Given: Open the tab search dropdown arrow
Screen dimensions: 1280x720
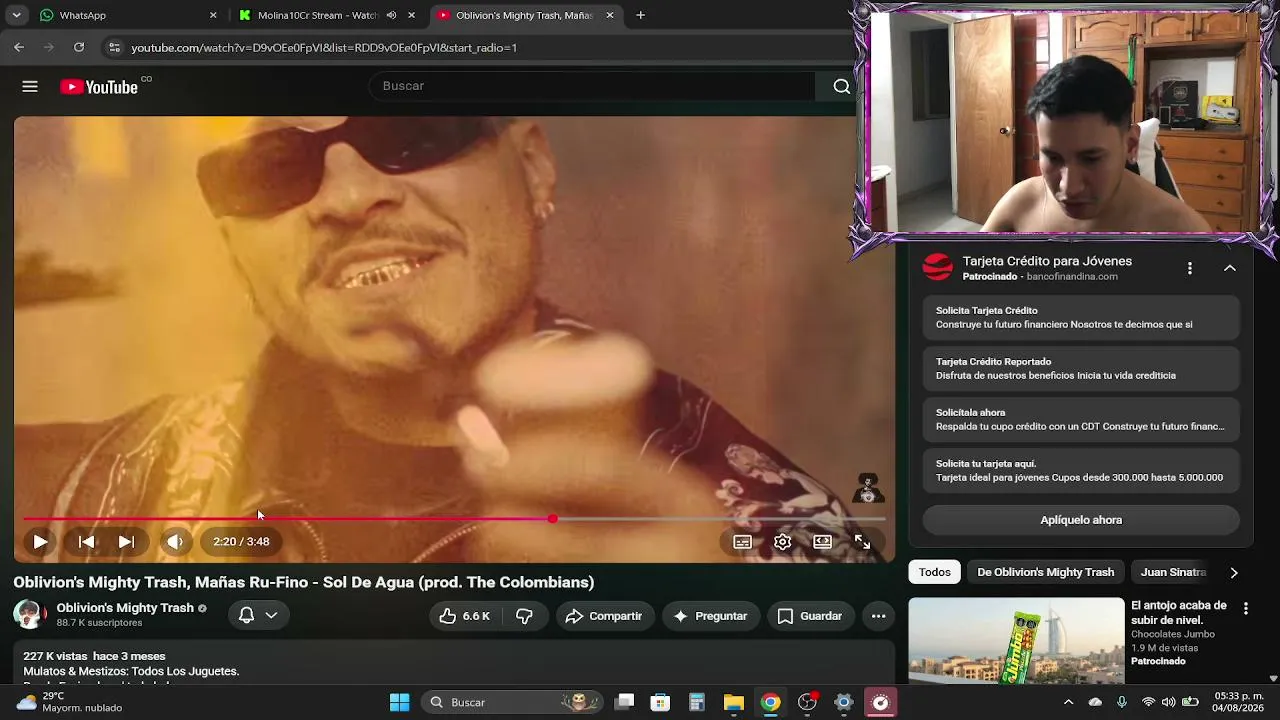Looking at the screenshot, I should click(x=16, y=15).
